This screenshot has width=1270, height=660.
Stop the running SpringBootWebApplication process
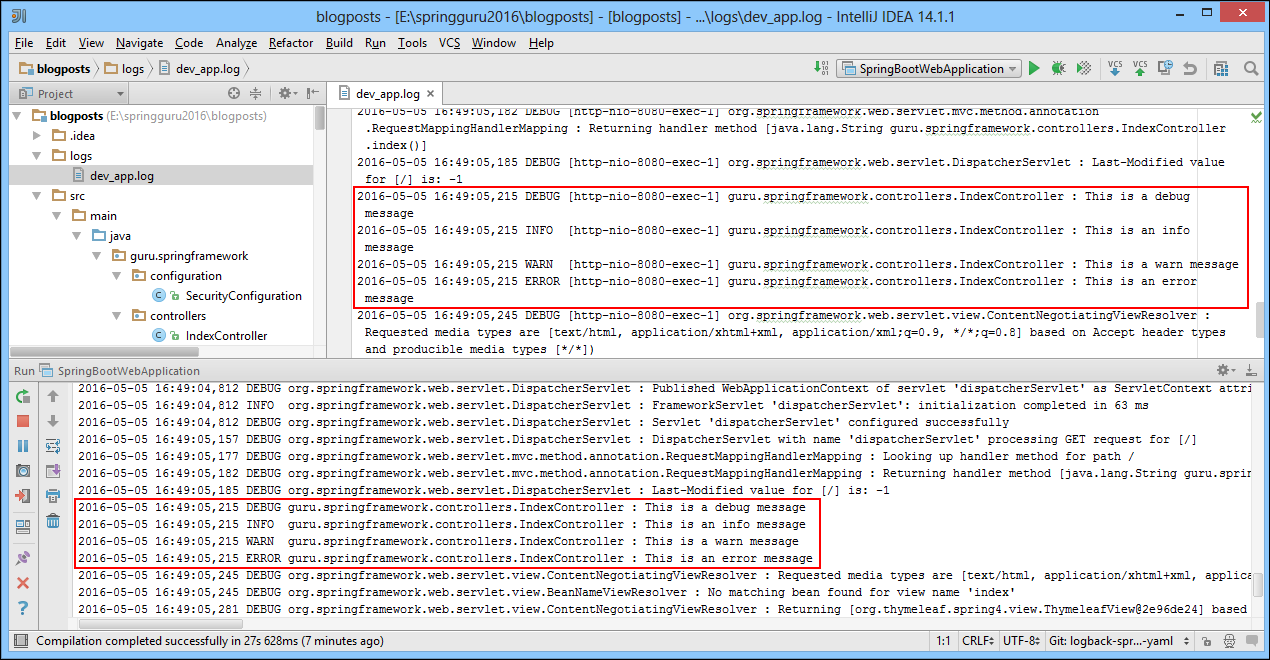[x=22, y=421]
